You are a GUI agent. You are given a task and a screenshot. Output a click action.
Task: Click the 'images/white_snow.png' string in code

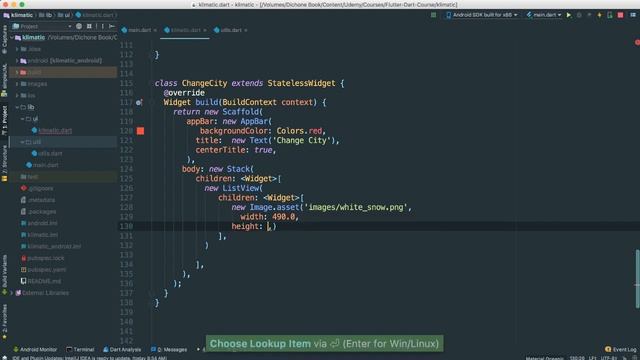[x=356, y=207]
